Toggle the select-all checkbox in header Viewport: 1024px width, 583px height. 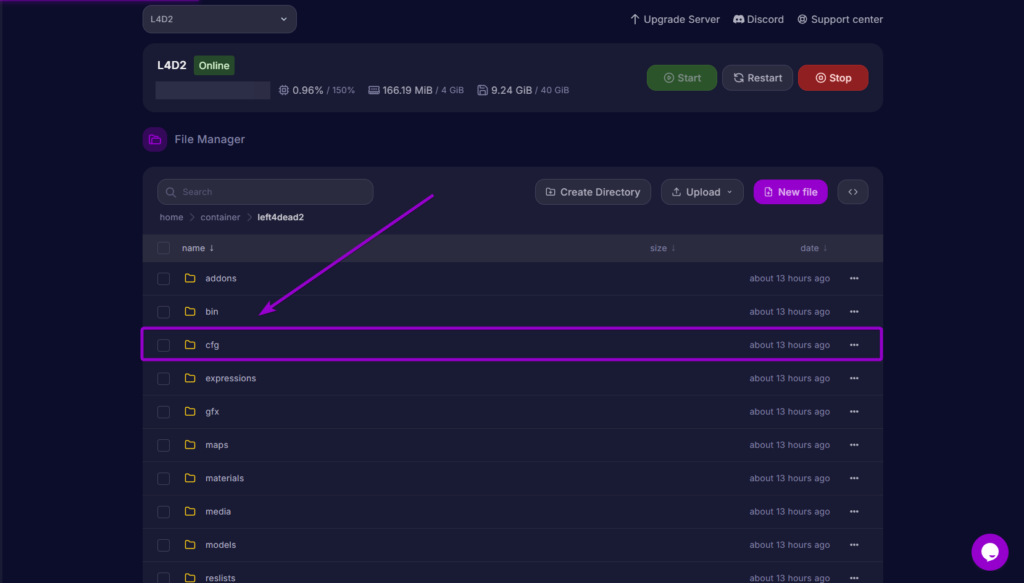(x=163, y=248)
